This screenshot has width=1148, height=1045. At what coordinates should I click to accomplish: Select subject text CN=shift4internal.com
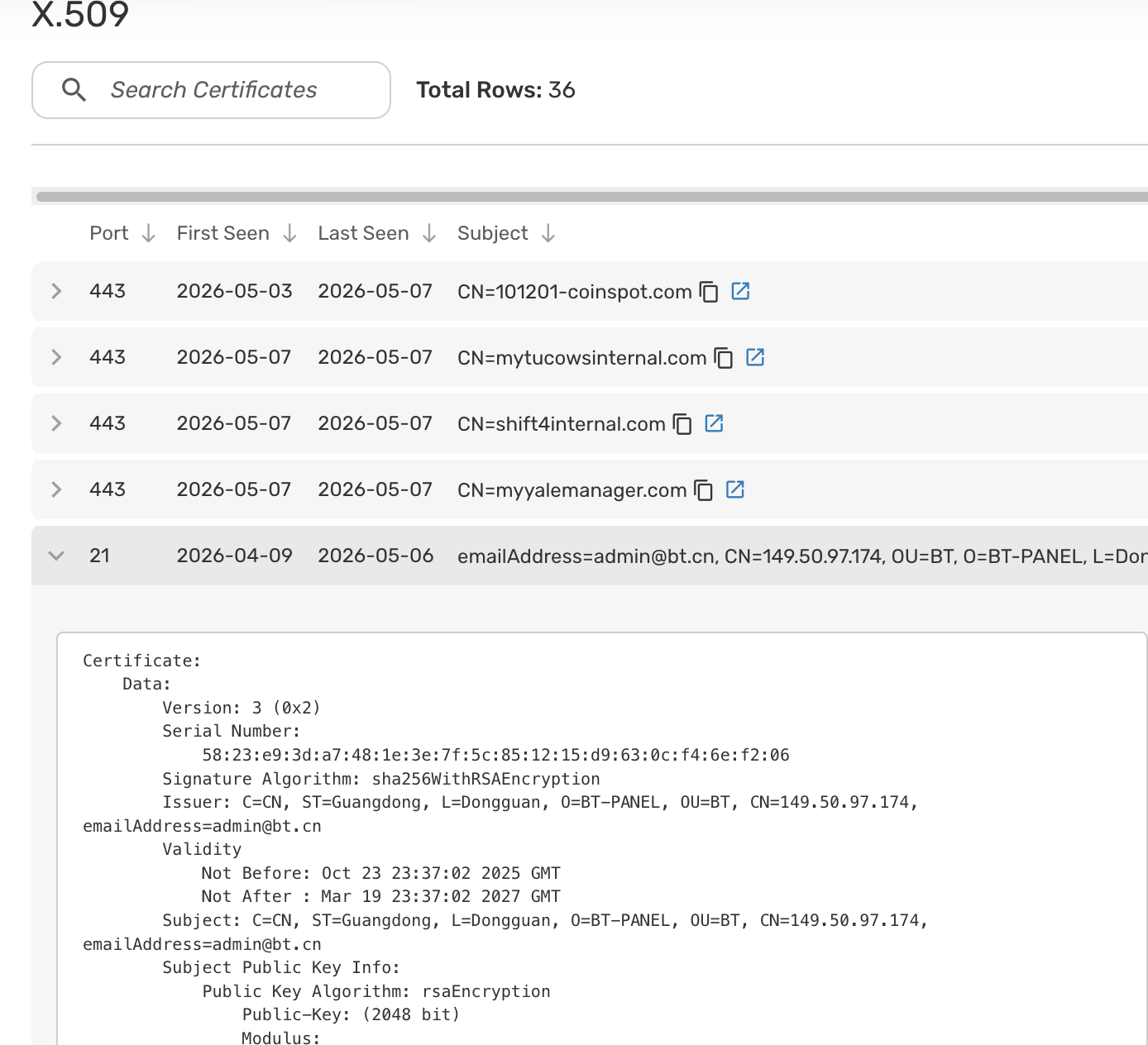(x=562, y=424)
